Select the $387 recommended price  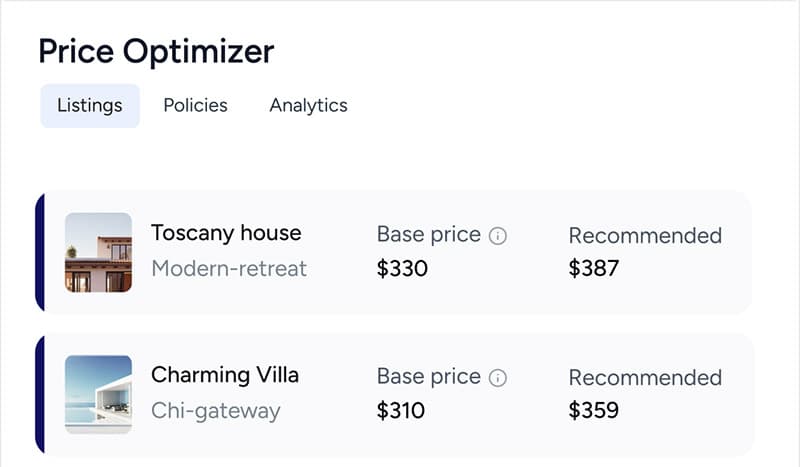tap(594, 268)
